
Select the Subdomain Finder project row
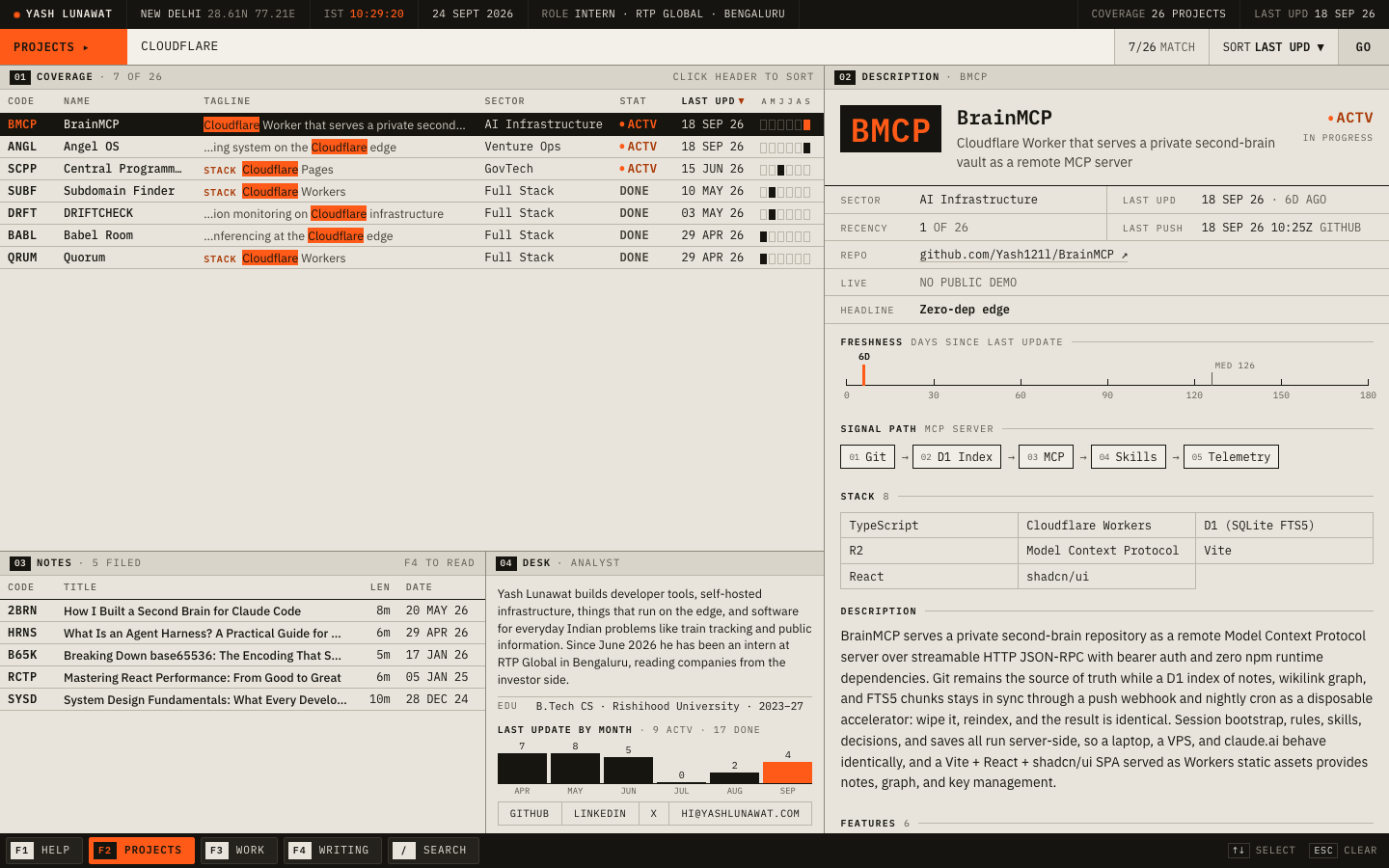coord(412,191)
